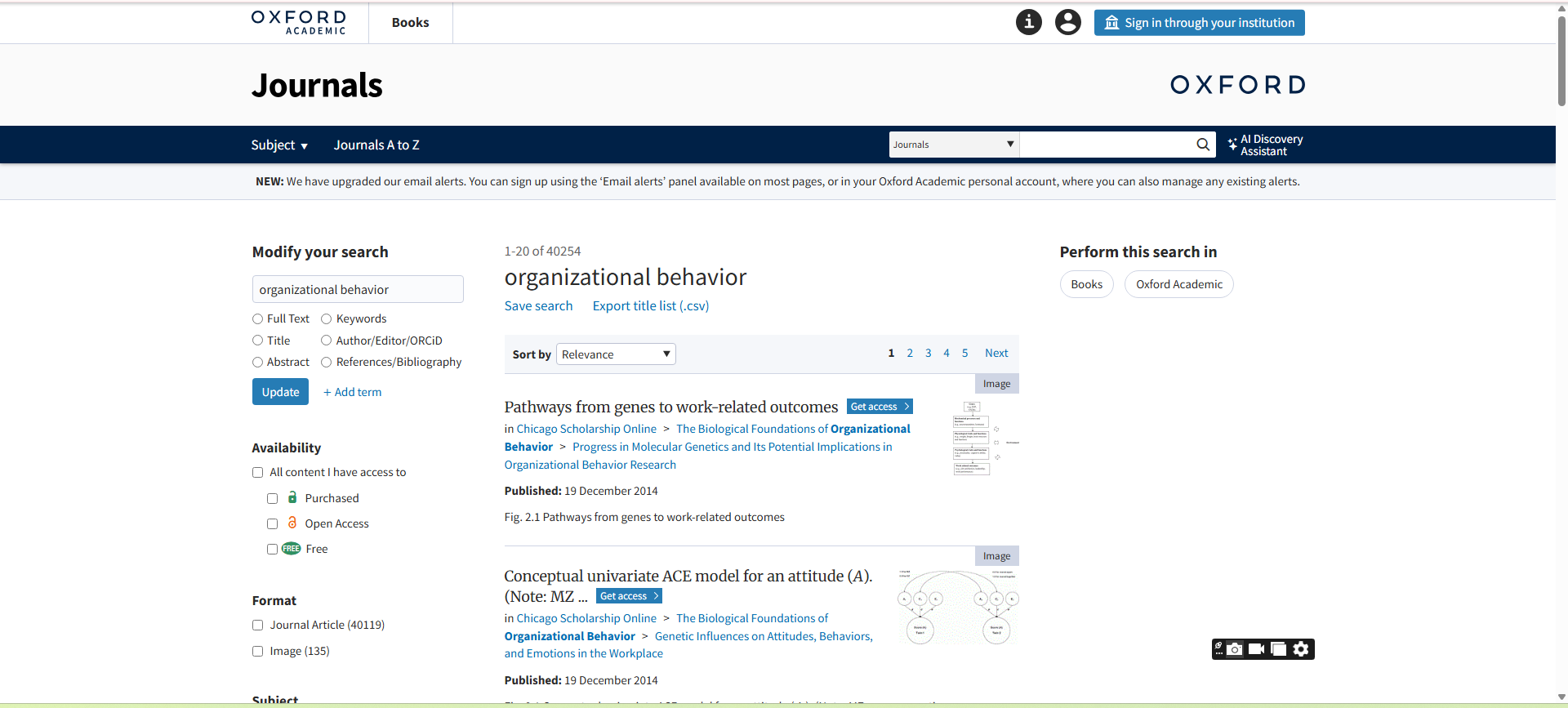The height and width of the screenshot is (708, 1568).
Task: Click the Update search button
Action: pos(280,392)
